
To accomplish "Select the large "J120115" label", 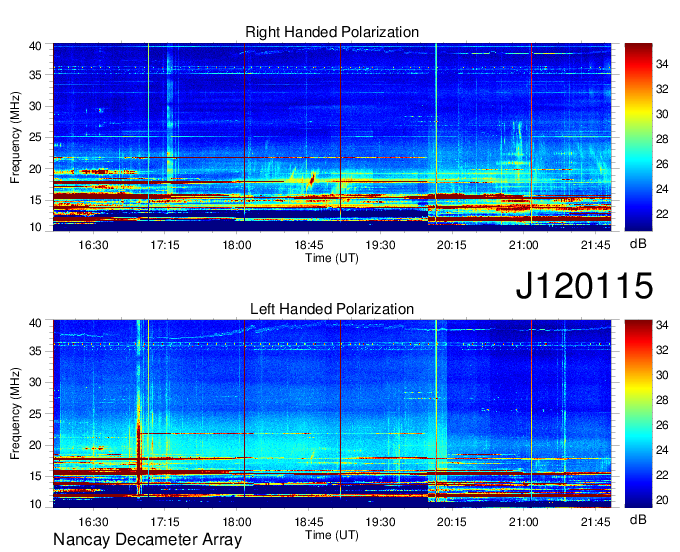I will pyautogui.click(x=584, y=286).
